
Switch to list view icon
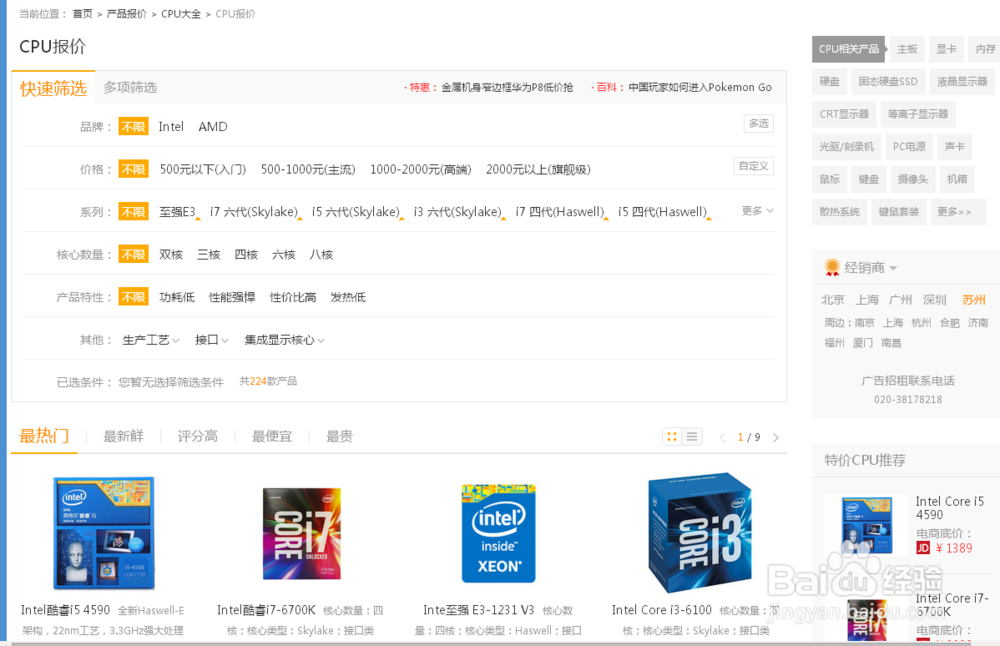(692, 437)
